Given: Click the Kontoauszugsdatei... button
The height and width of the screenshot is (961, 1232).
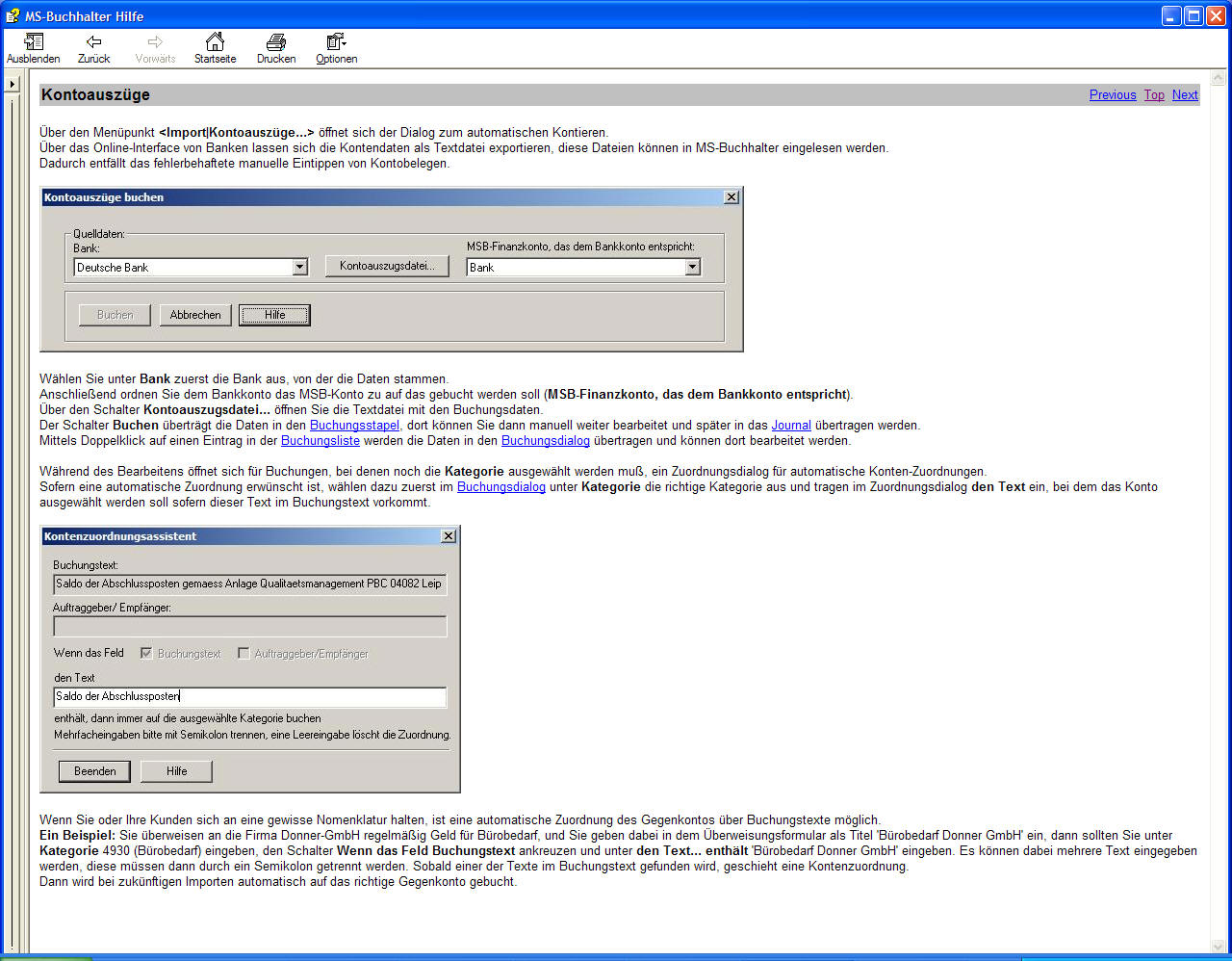Looking at the screenshot, I should coord(387,266).
